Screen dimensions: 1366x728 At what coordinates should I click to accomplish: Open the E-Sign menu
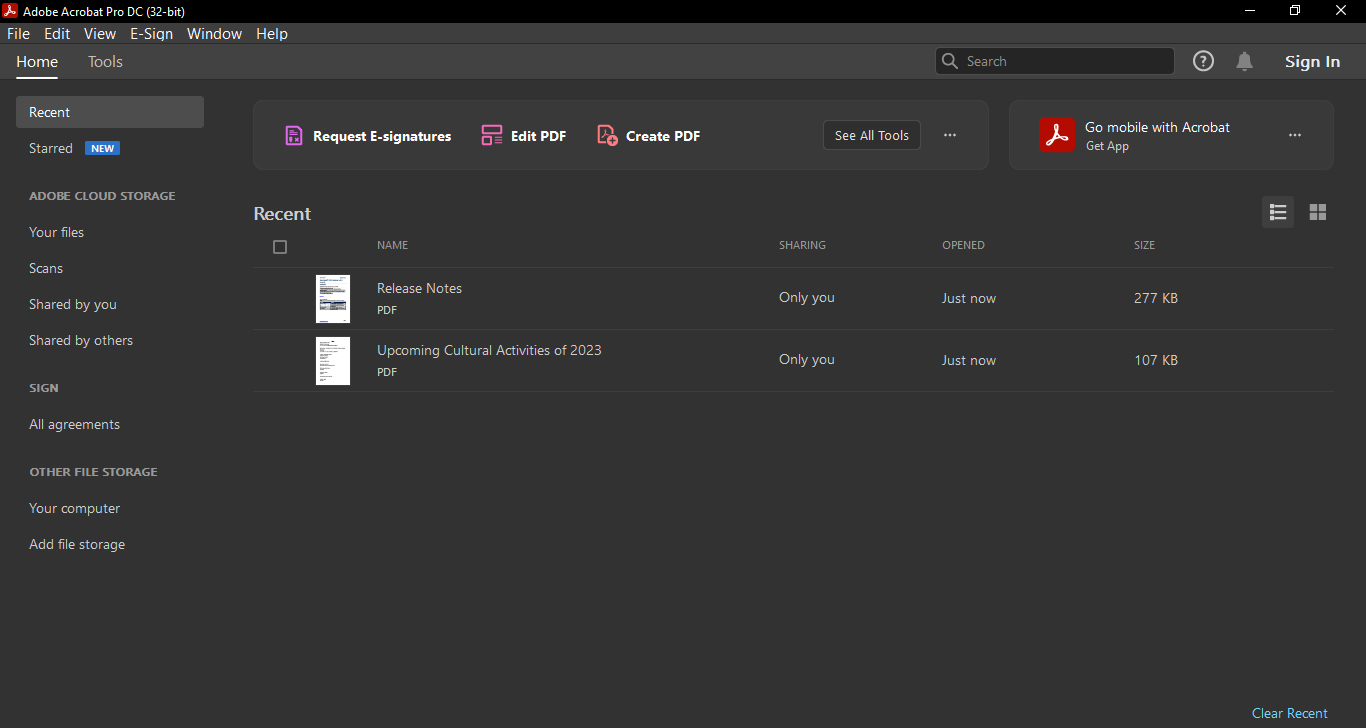pos(152,33)
